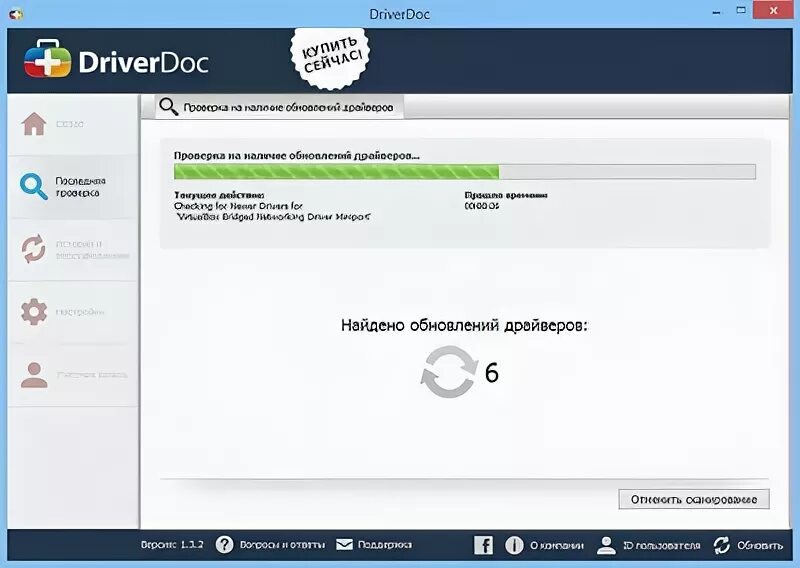Minimize the DriverDoc window

(717, 12)
